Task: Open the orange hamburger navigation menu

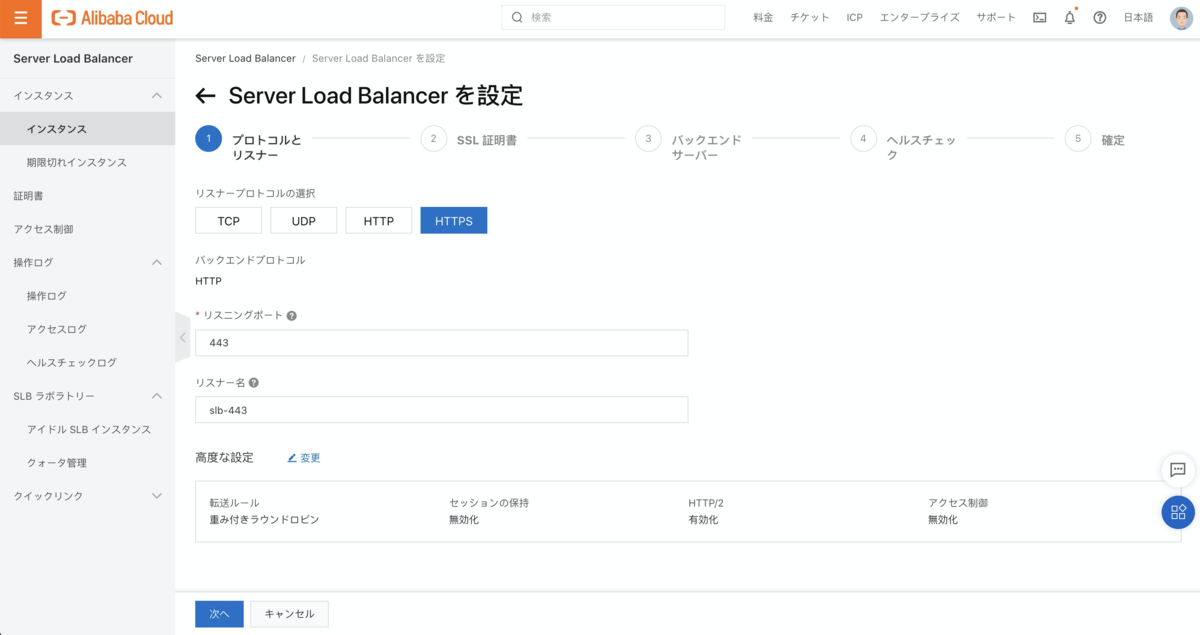Action: point(21,18)
